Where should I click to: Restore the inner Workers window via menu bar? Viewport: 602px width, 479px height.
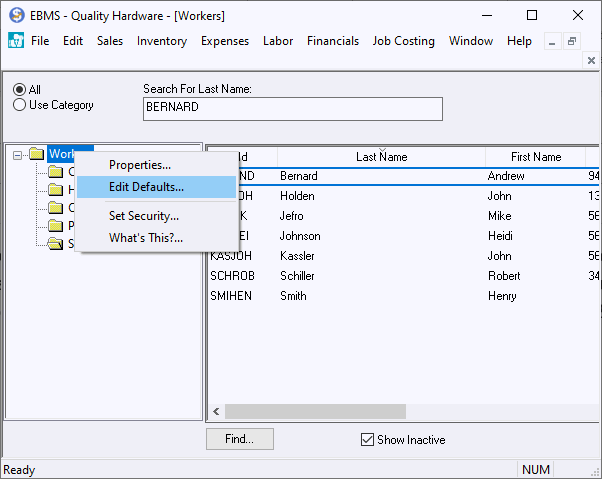[571, 41]
